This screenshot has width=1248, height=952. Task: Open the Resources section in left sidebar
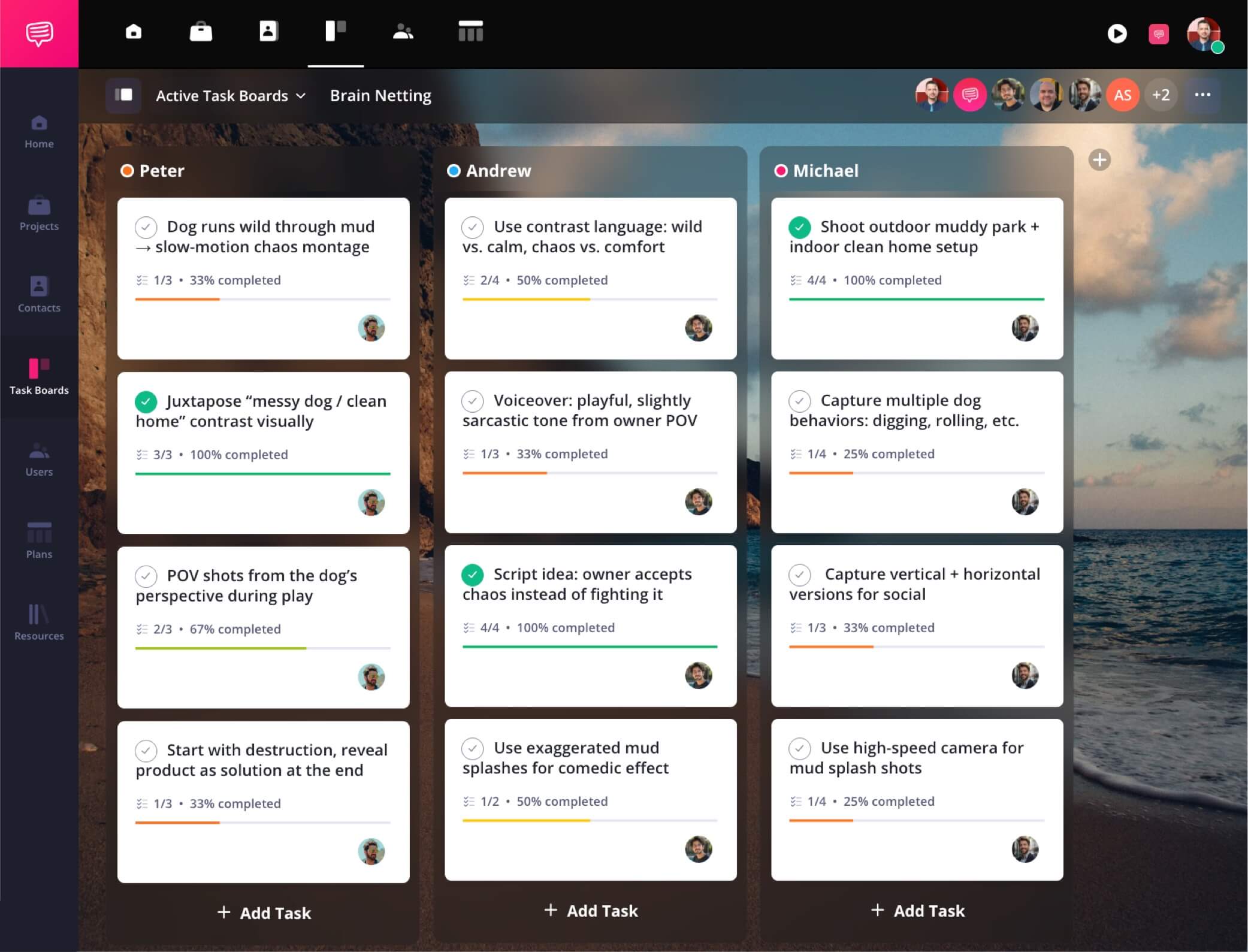pyautogui.click(x=39, y=622)
